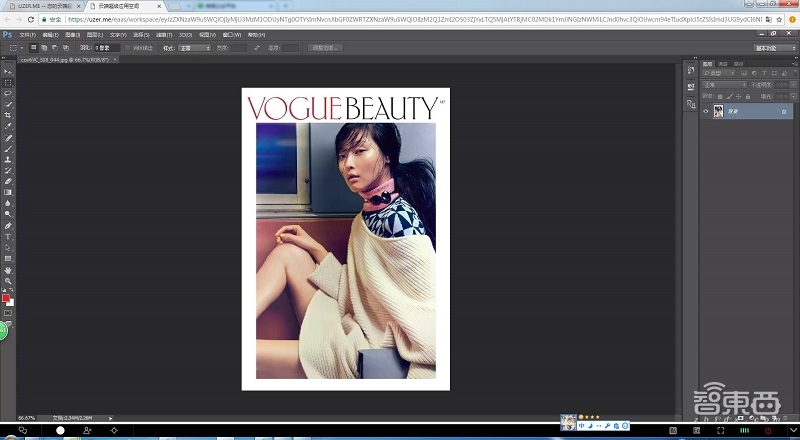
Task: Open the layer blend mode dropdown
Action: [725, 84]
